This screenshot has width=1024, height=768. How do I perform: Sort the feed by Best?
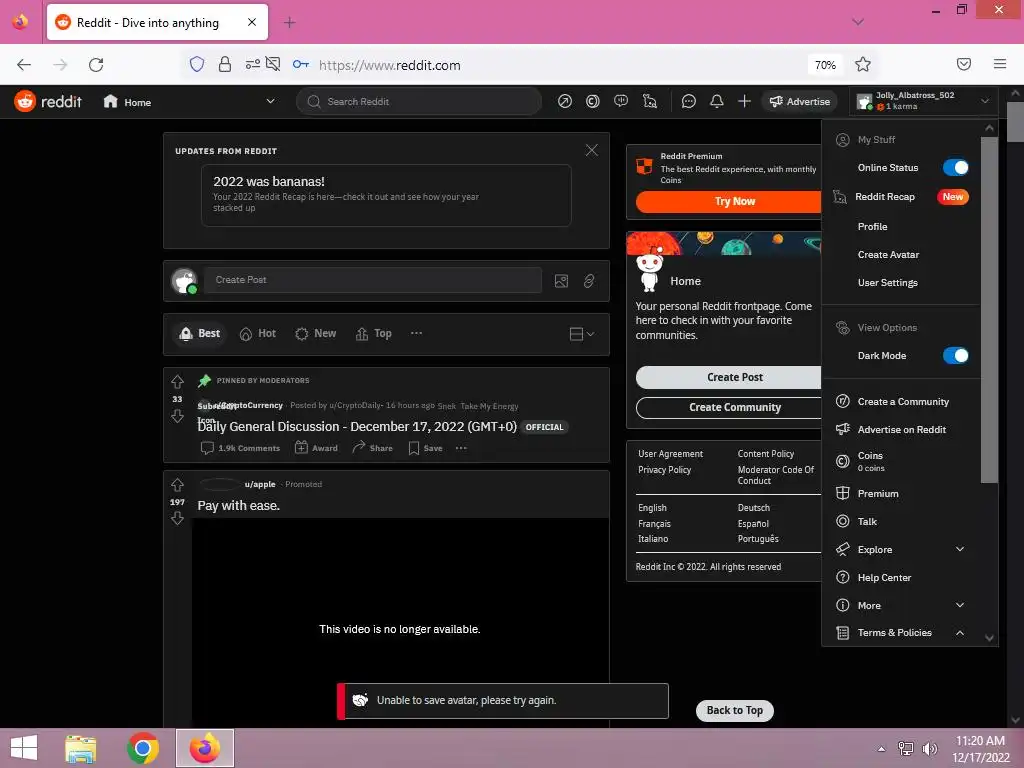pyautogui.click(x=200, y=334)
